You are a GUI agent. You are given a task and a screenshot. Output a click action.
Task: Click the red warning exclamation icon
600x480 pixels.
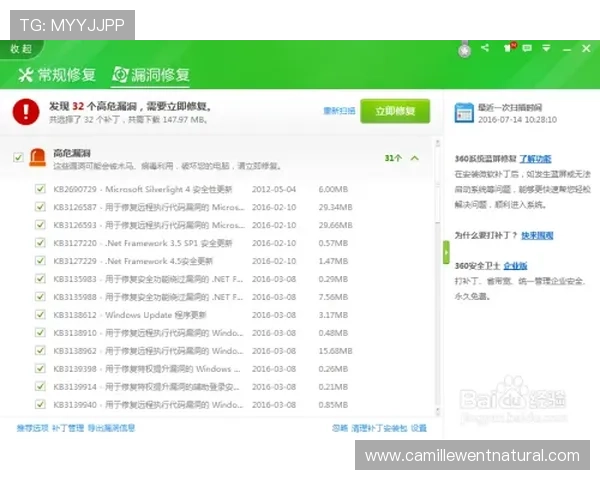pyautogui.click(x=26, y=112)
